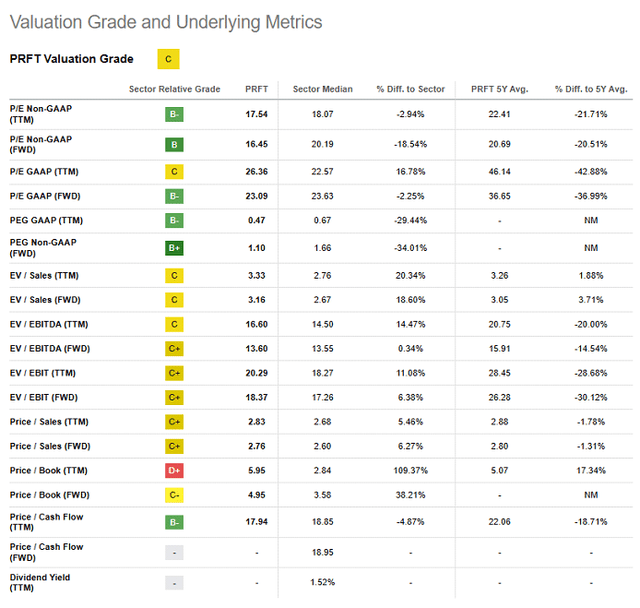Click the 17.54 PRFT value for P/E Non-GAAP (TTM)
This screenshot has height=608, width=640.
(x=257, y=114)
